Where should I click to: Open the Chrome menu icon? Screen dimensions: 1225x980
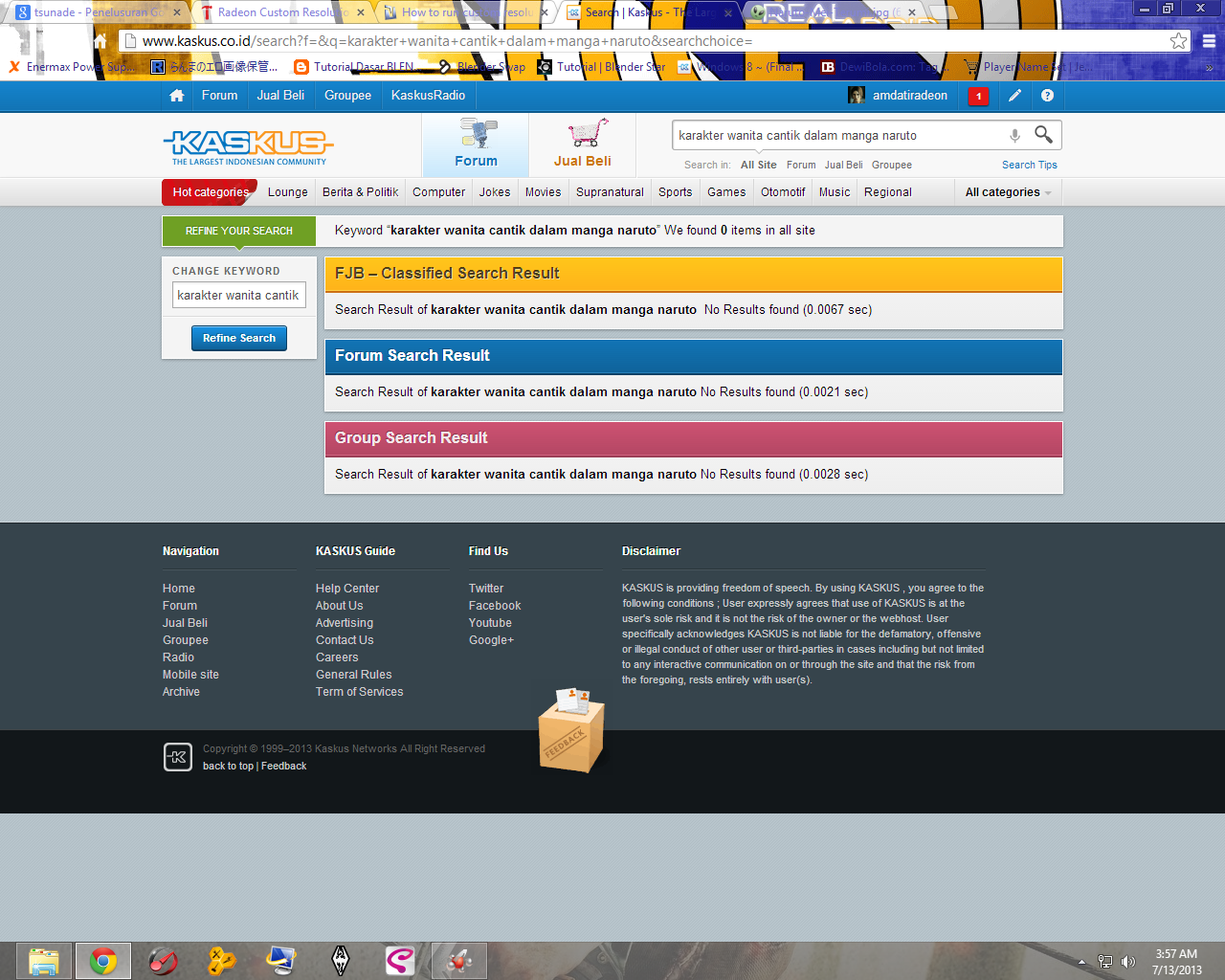click(1209, 41)
